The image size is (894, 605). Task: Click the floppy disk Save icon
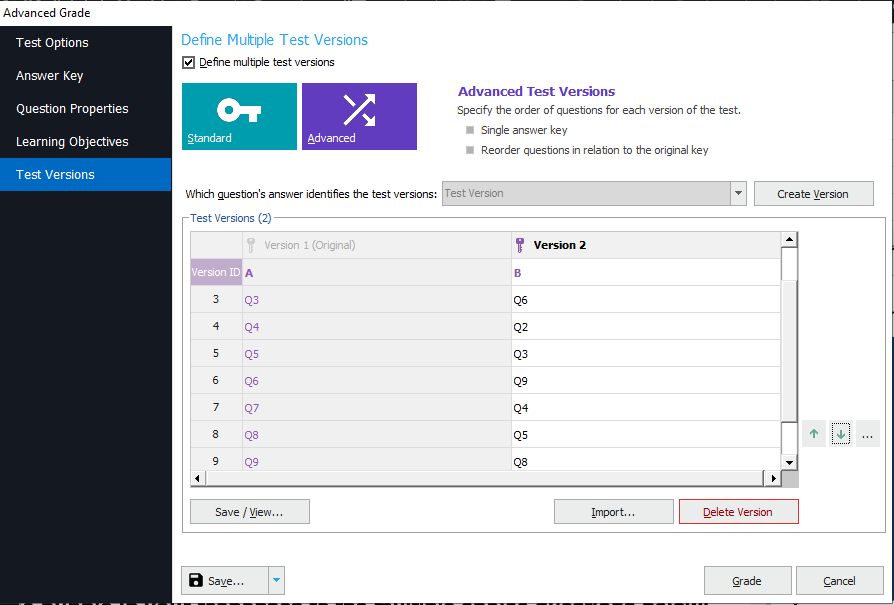click(x=196, y=580)
